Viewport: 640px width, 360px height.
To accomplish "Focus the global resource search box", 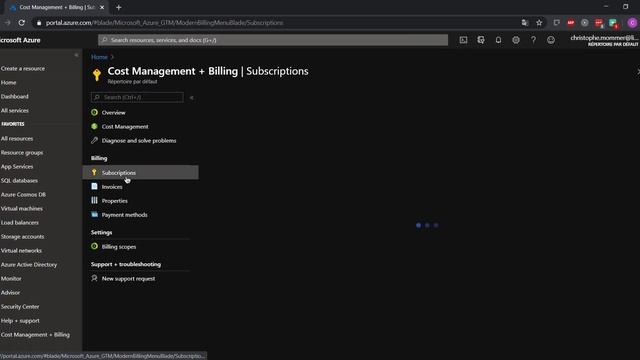I will [273, 40].
